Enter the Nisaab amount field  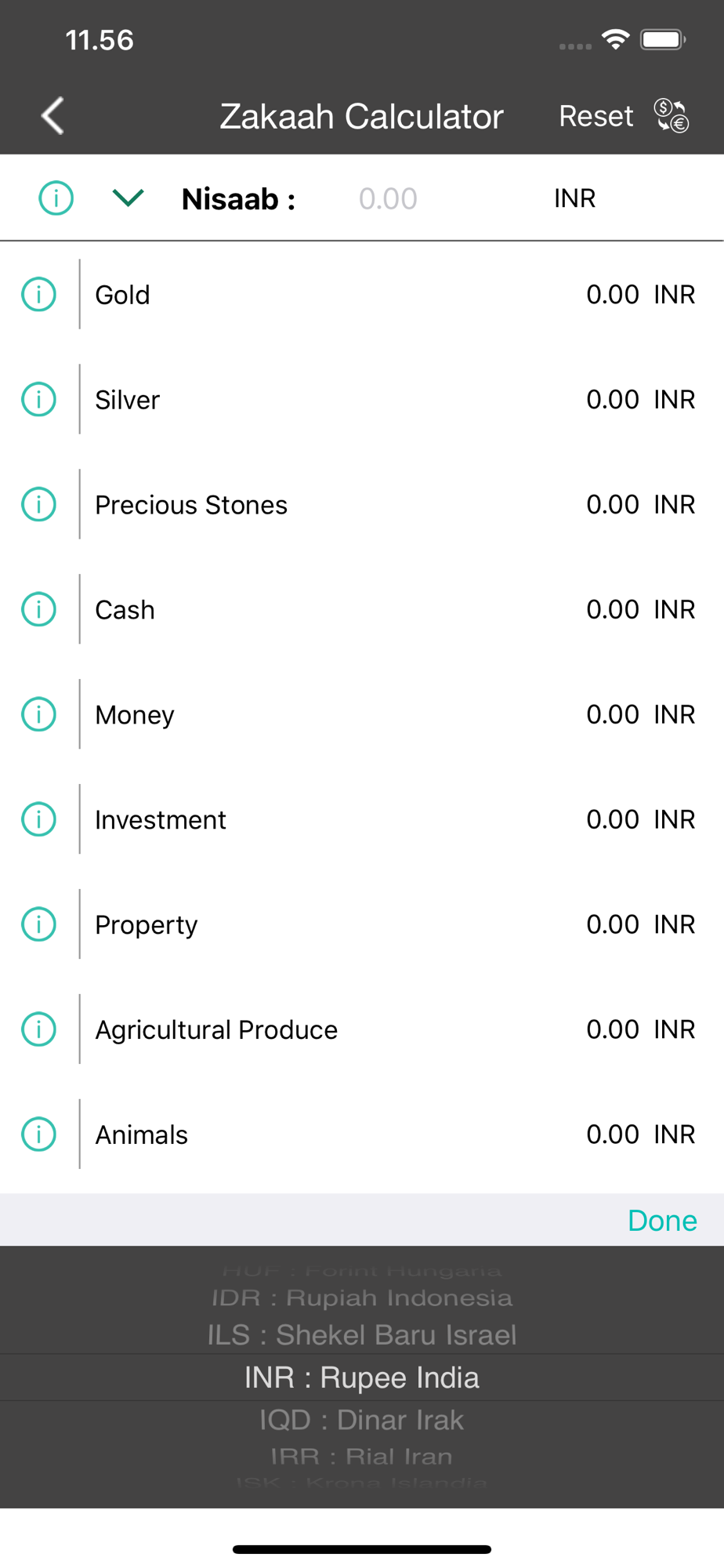coord(388,199)
